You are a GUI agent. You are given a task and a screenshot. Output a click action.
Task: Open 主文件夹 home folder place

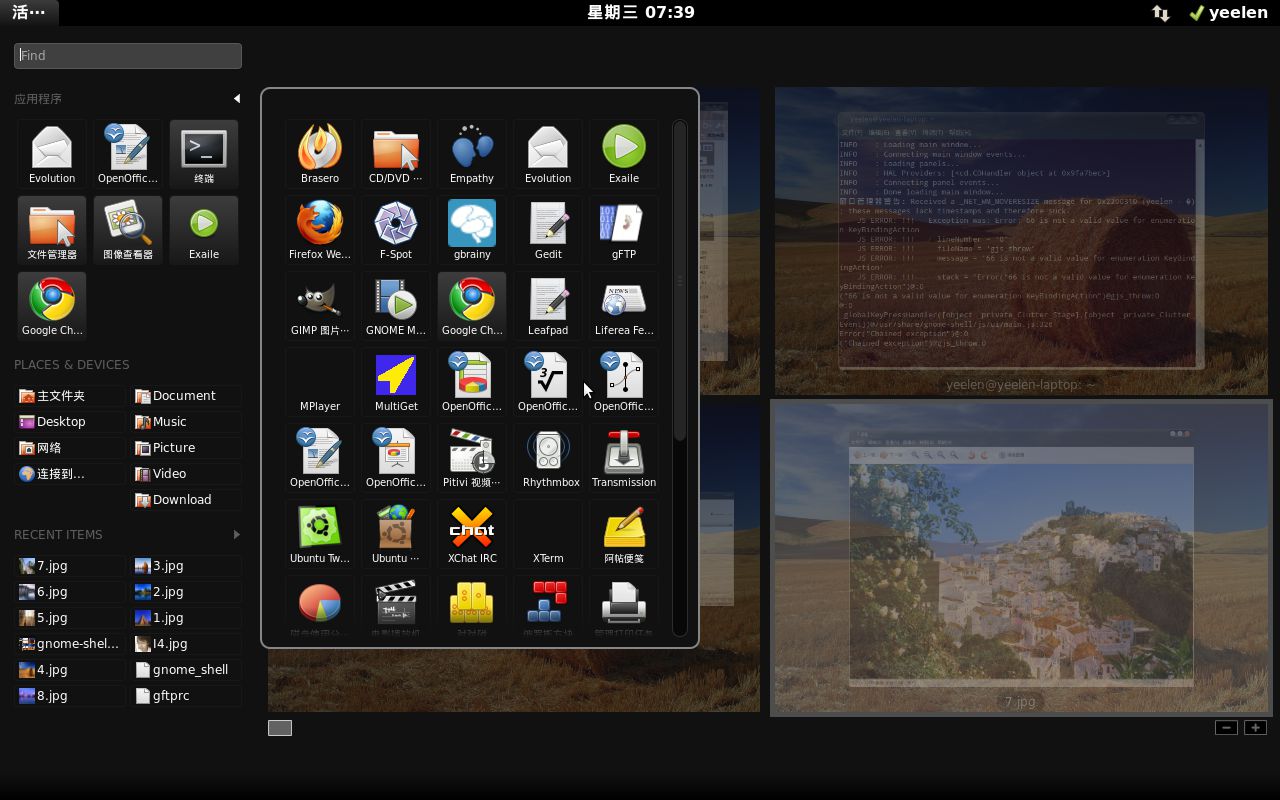(x=70, y=395)
